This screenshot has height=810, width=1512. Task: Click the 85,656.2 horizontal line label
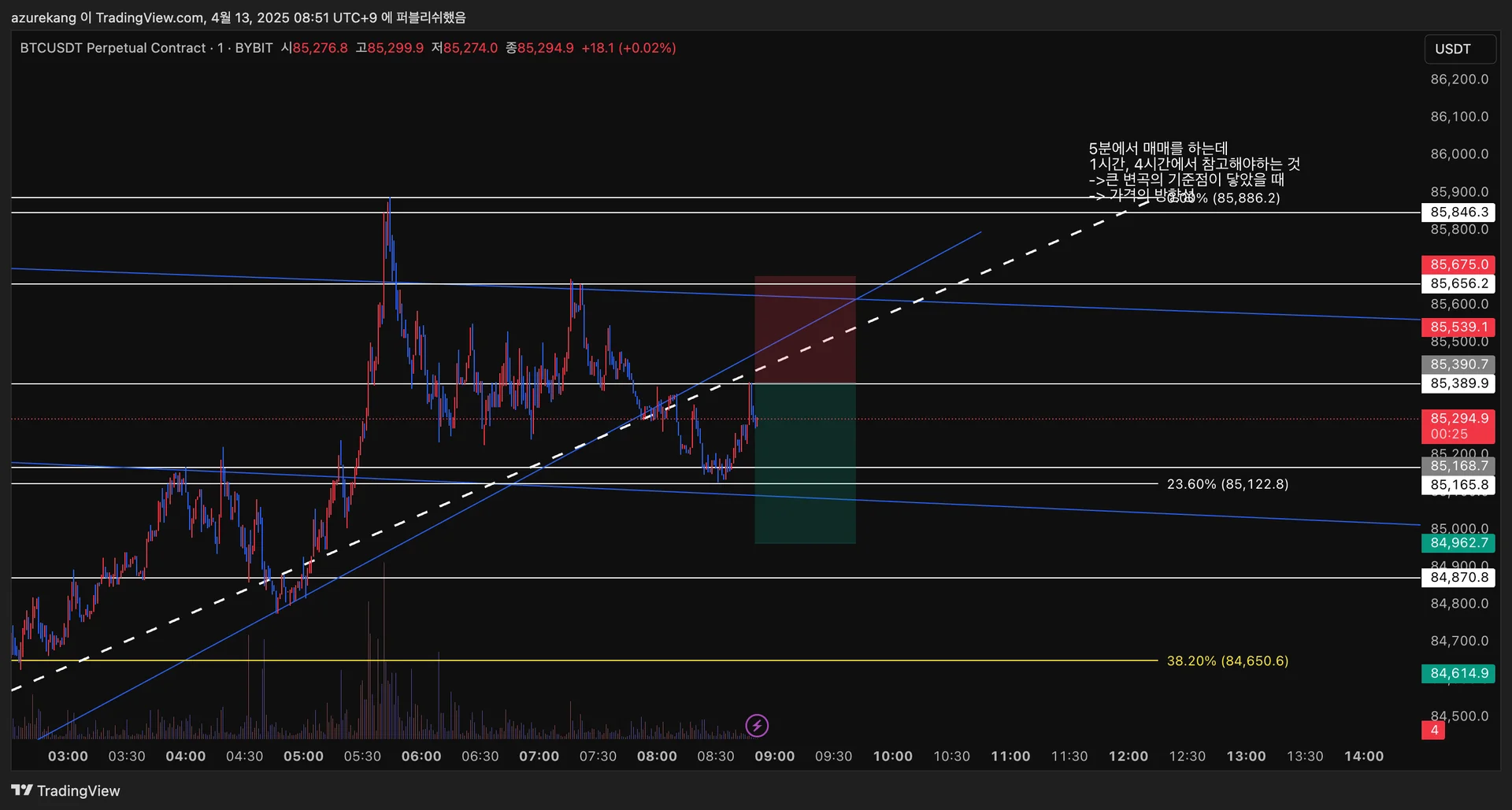coord(1458,283)
